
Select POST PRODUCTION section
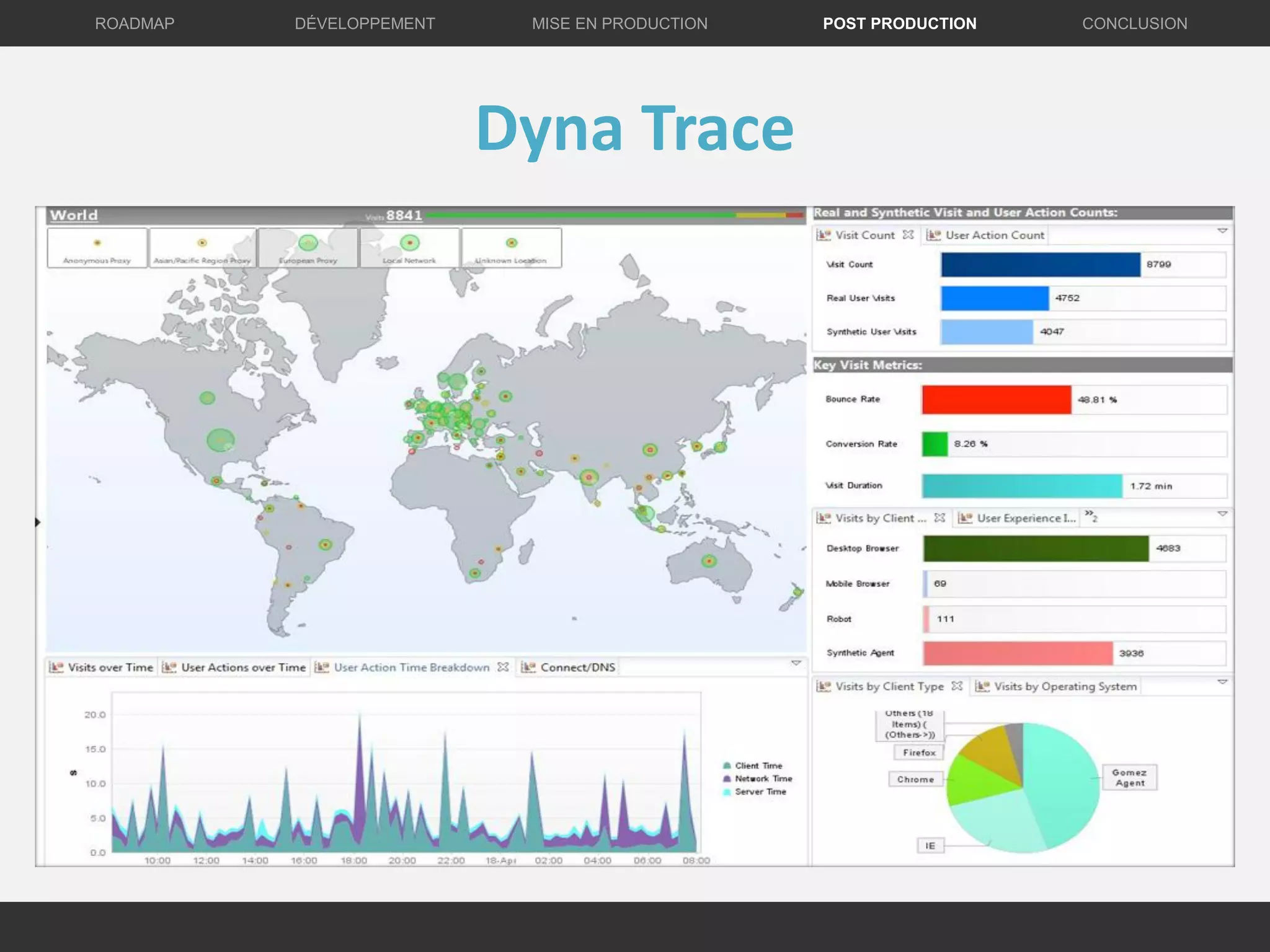click(x=899, y=24)
